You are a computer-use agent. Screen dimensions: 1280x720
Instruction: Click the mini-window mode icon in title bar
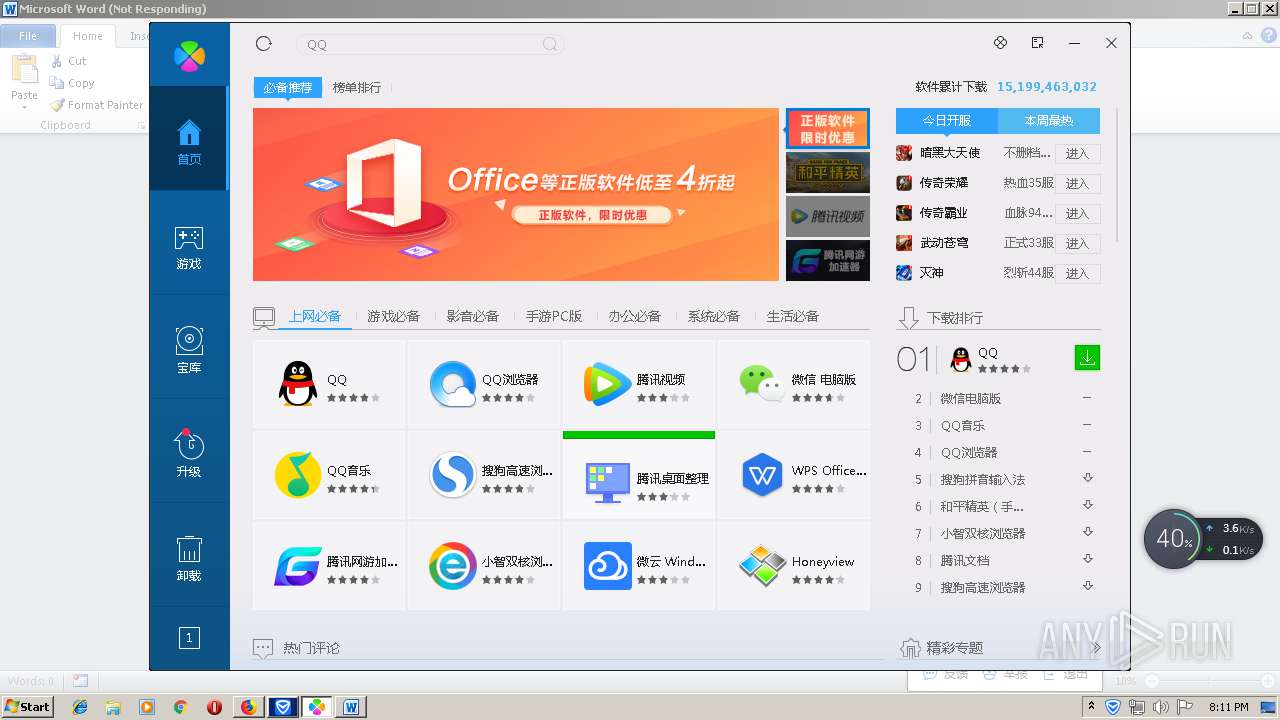(x=1037, y=43)
